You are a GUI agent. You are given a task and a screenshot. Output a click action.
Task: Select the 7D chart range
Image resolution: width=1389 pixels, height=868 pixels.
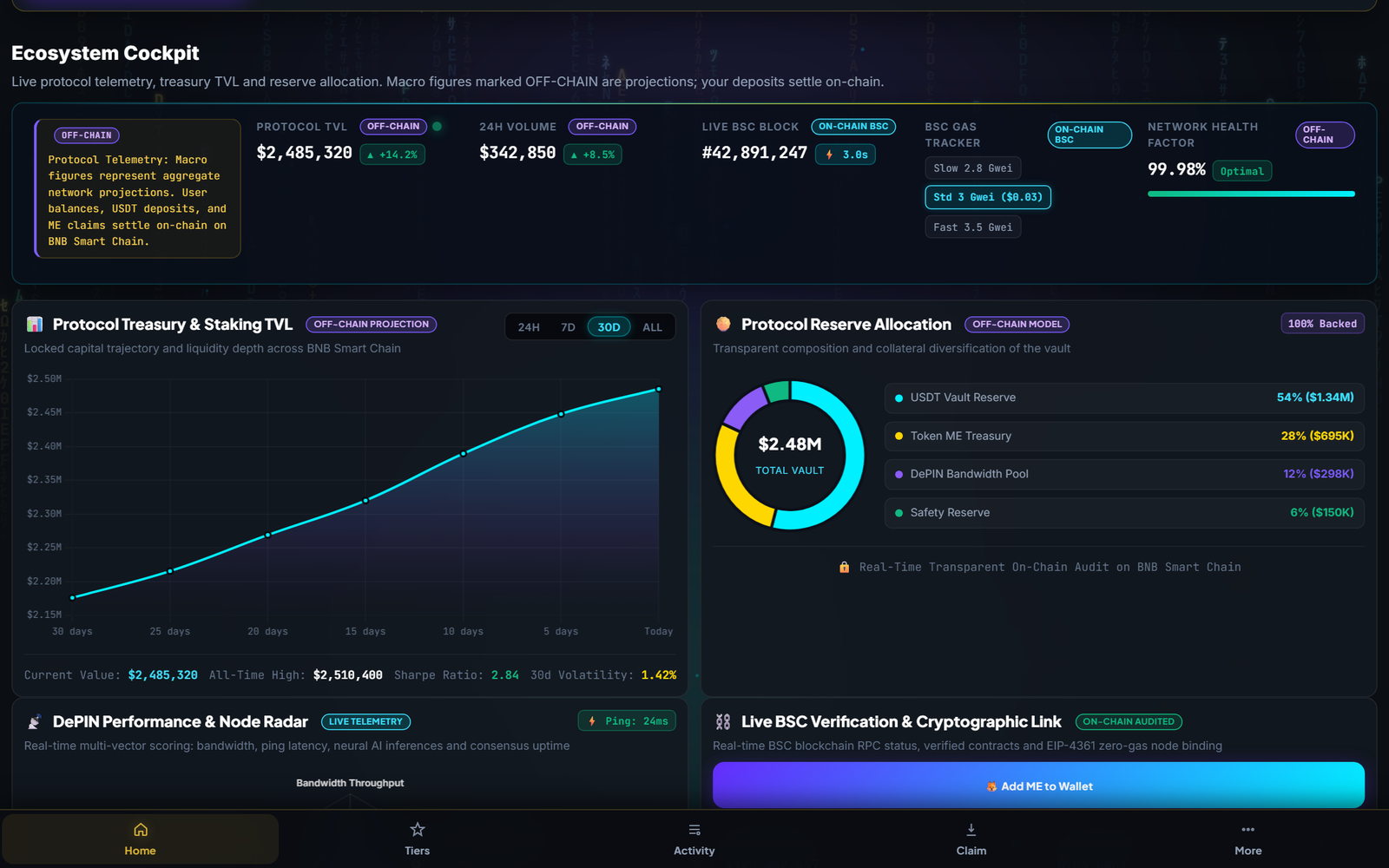point(568,327)
